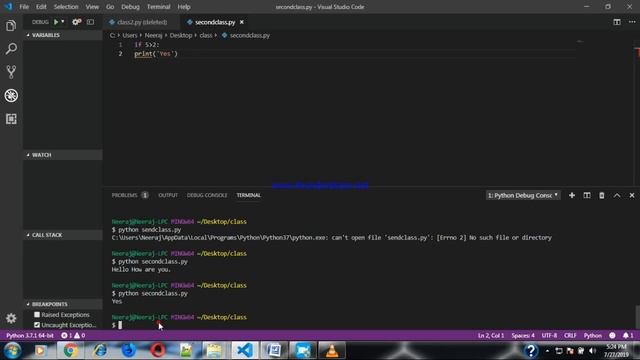Open the debug console icon in debug toolbar

90,22
